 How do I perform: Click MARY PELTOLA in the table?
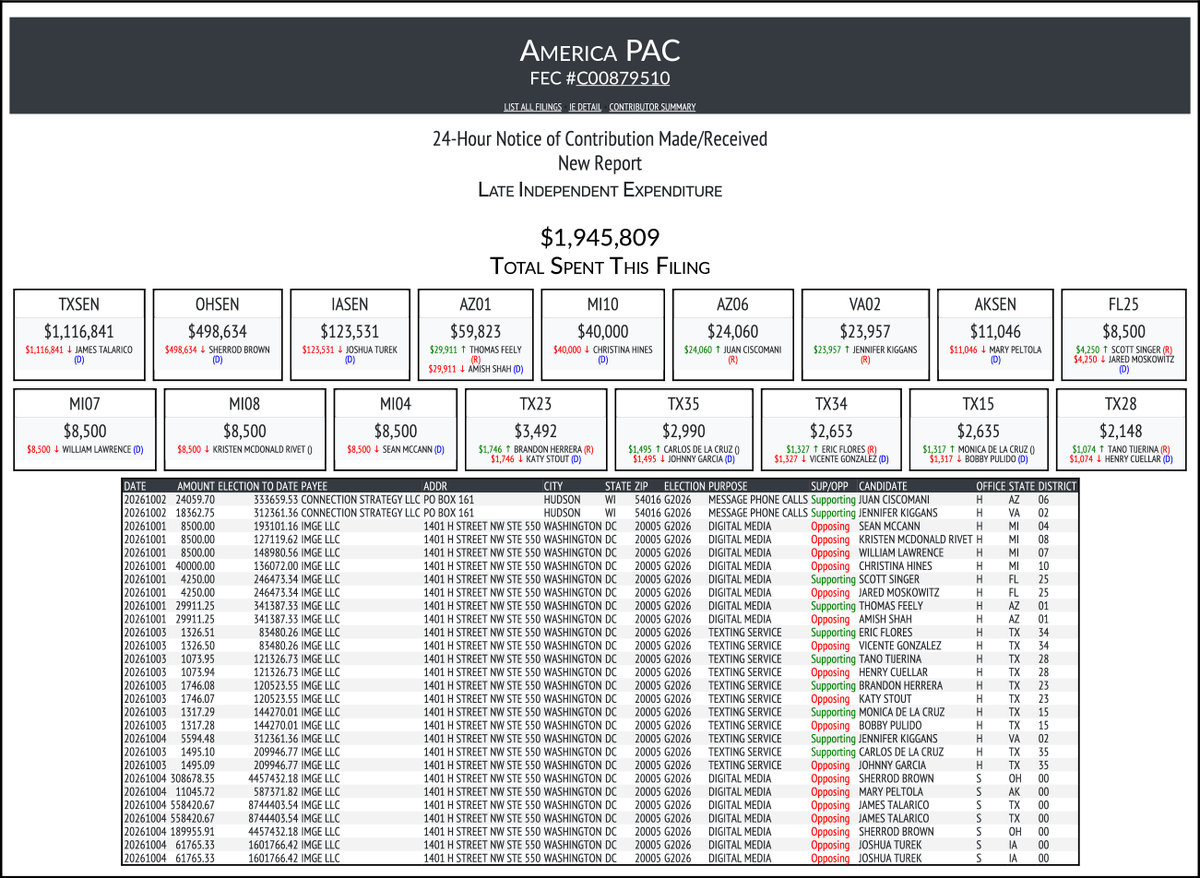(x=893, y=791)
